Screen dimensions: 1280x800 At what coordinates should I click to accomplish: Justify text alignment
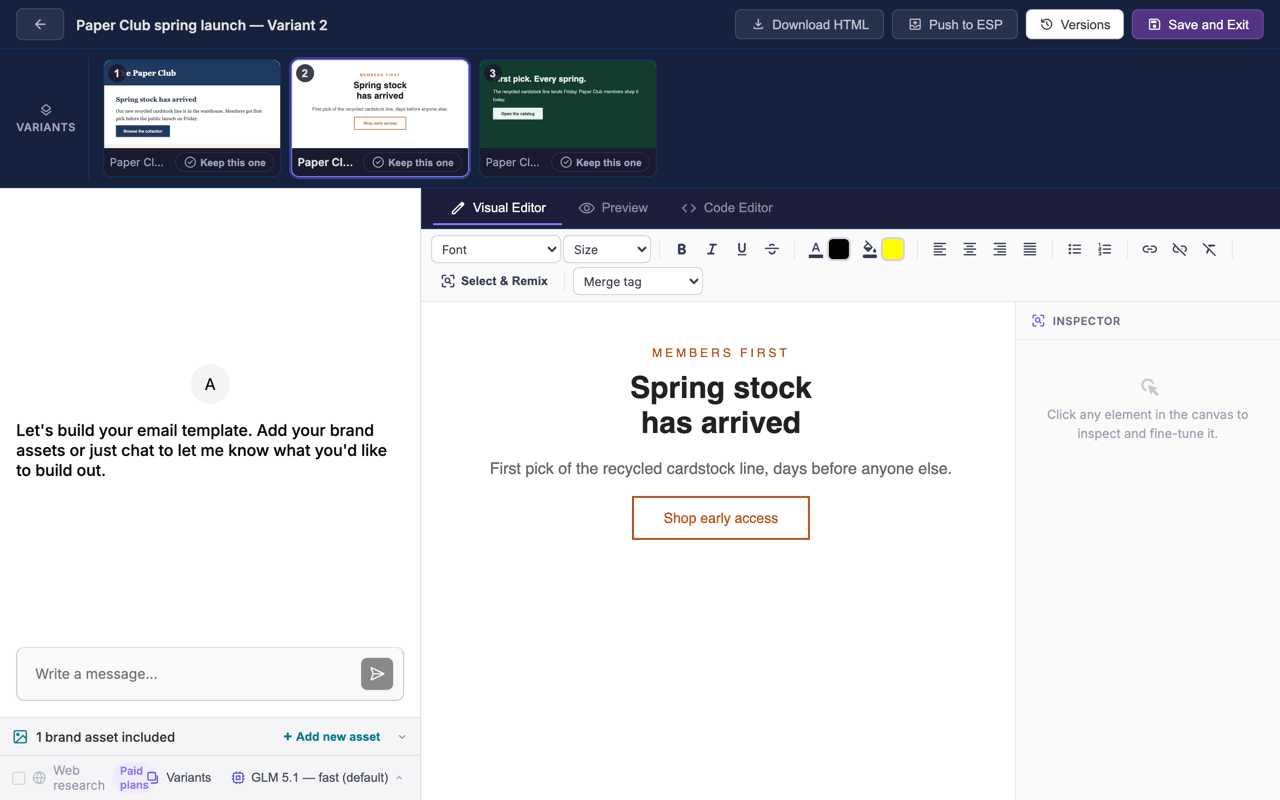click(1030, 249)
